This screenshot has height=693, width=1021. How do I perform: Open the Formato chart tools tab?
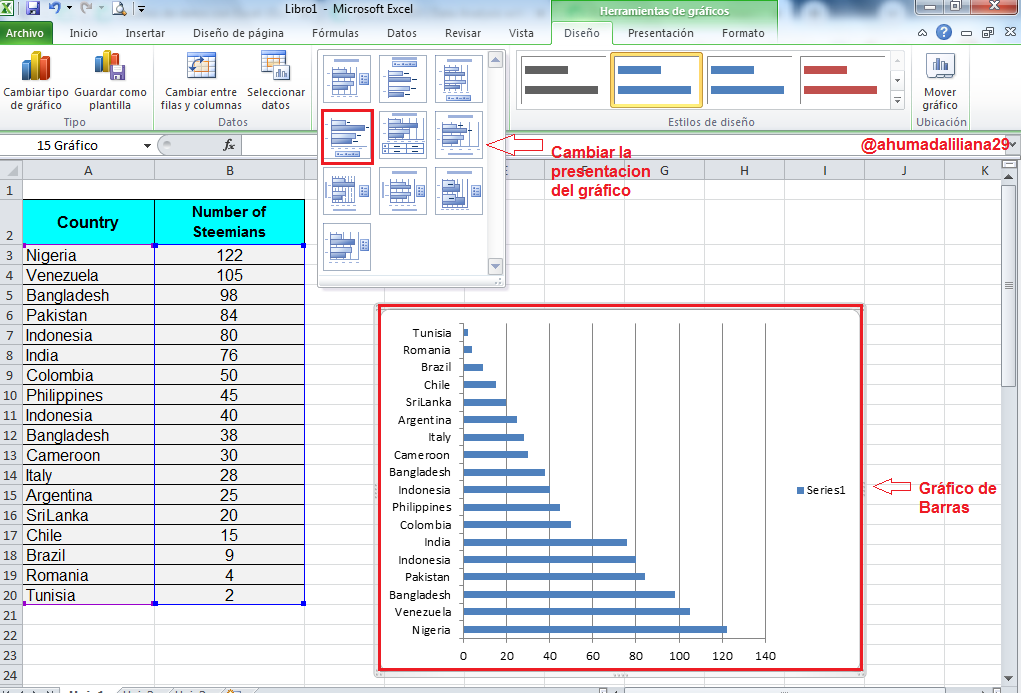(743, 33)
